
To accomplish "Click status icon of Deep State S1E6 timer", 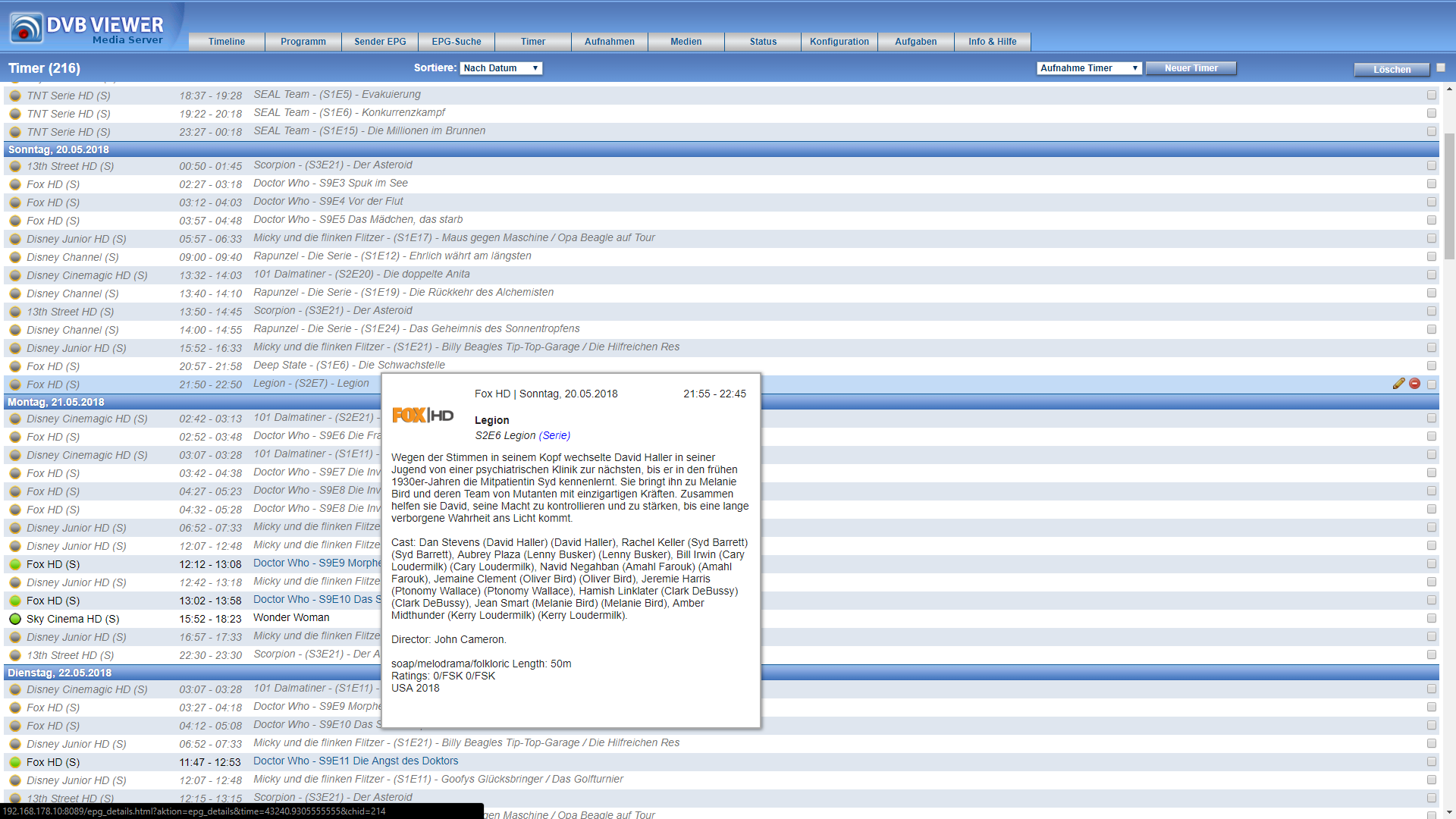I will 15,366.
